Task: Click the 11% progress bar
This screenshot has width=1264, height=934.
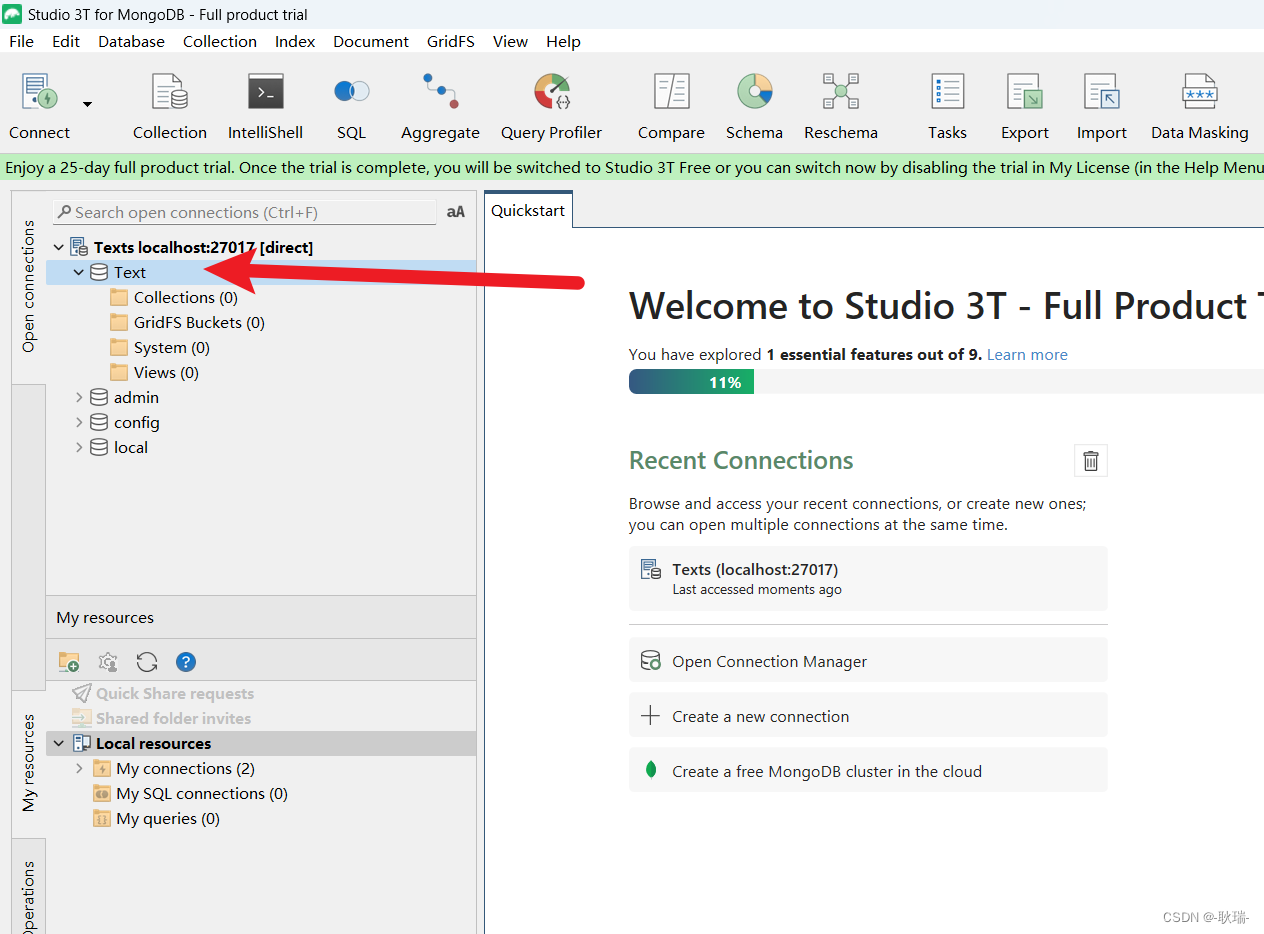Action: click(x=691, y=382)
